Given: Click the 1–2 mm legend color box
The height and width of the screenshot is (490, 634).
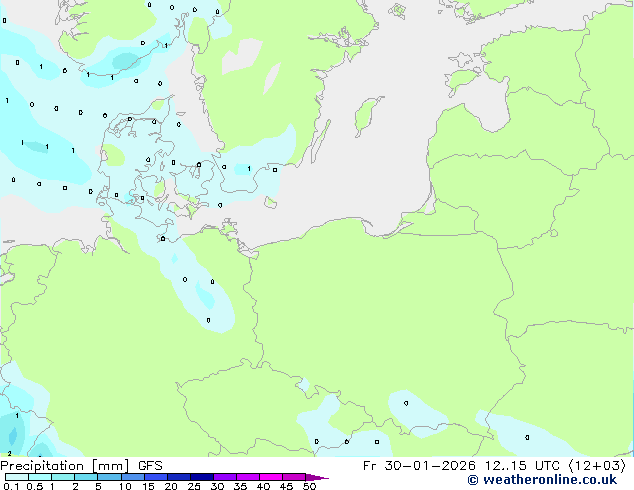Looking at the screenshot, I should pos(63,477).
